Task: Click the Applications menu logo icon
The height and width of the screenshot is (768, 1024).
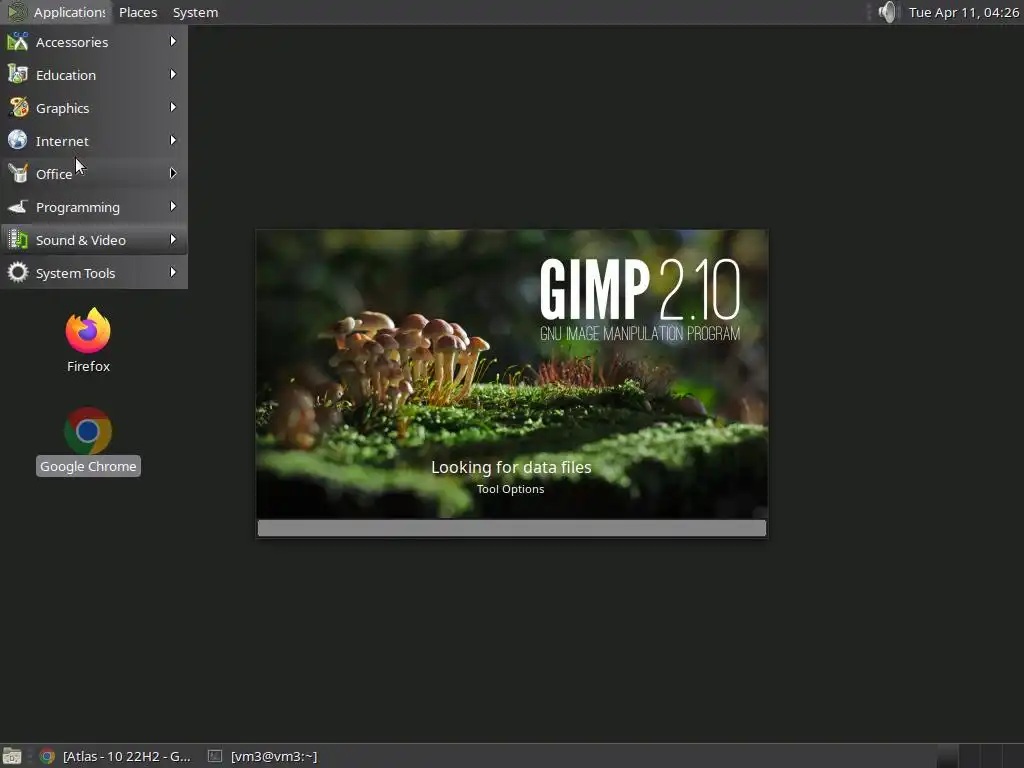Action: coord(16,12)
